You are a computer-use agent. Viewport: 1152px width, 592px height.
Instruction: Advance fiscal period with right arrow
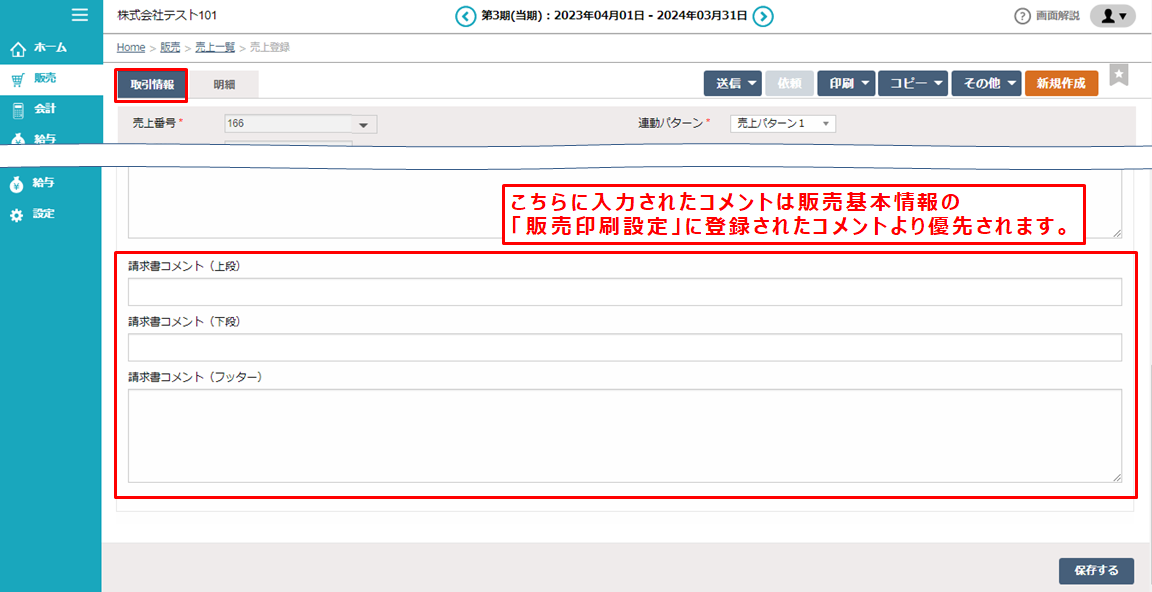(765, 16)
